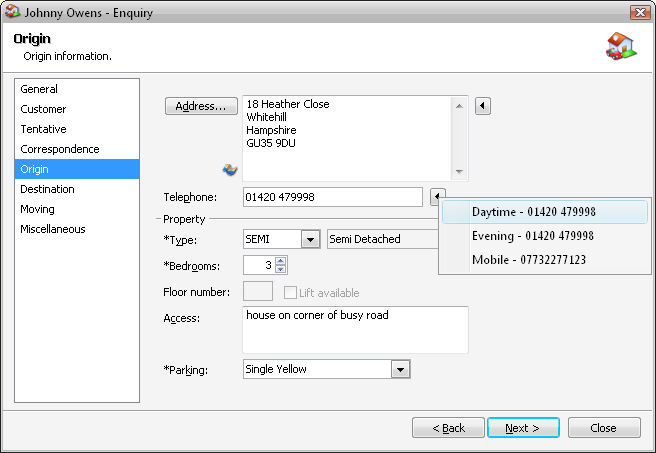Image resolution: width=656 pixels, height=453 pixels.
Task: Select Daytime phone number from popup
Action: tap(534, 212)
